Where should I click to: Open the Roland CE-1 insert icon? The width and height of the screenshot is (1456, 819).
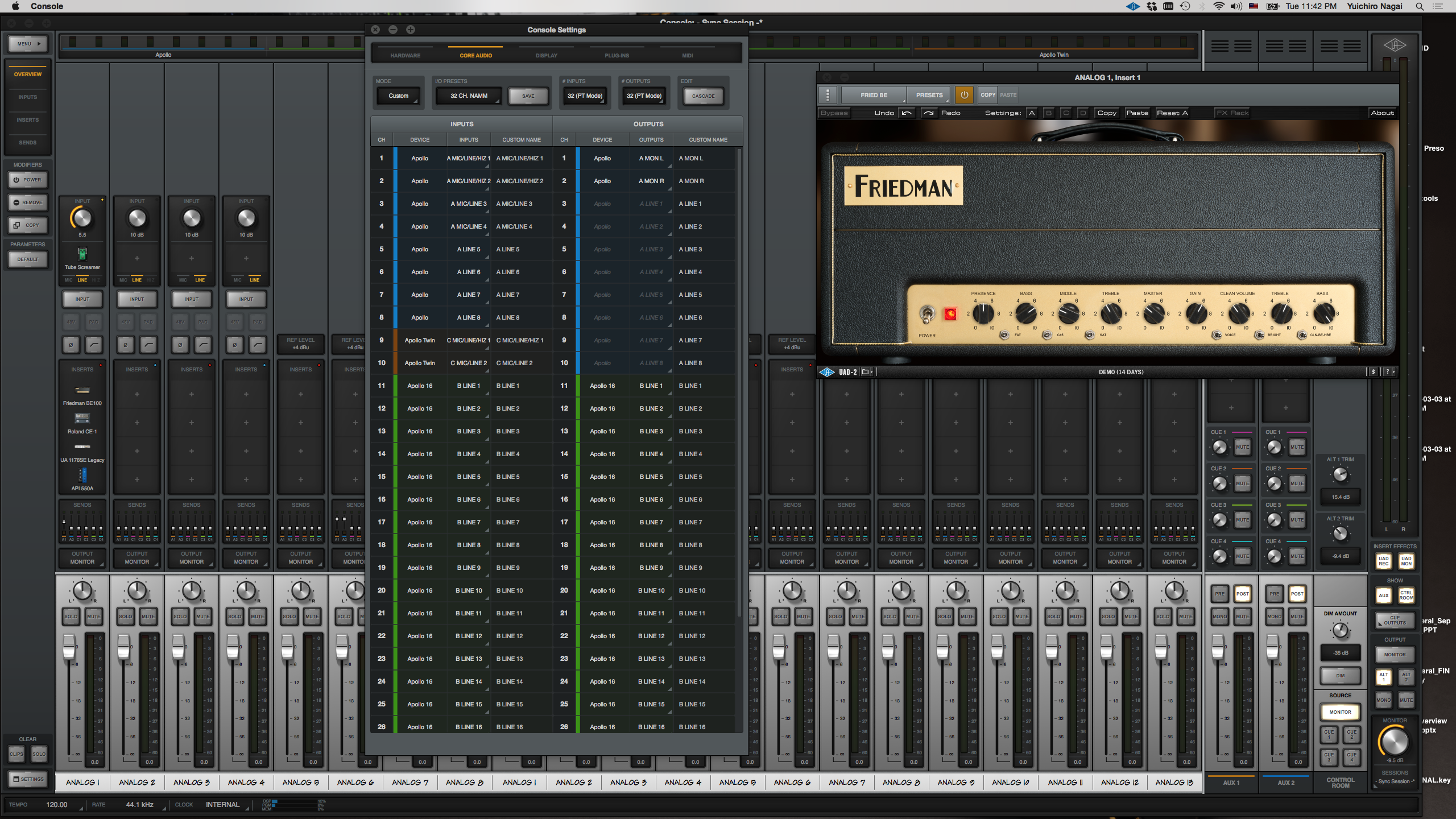coord(82,418)
